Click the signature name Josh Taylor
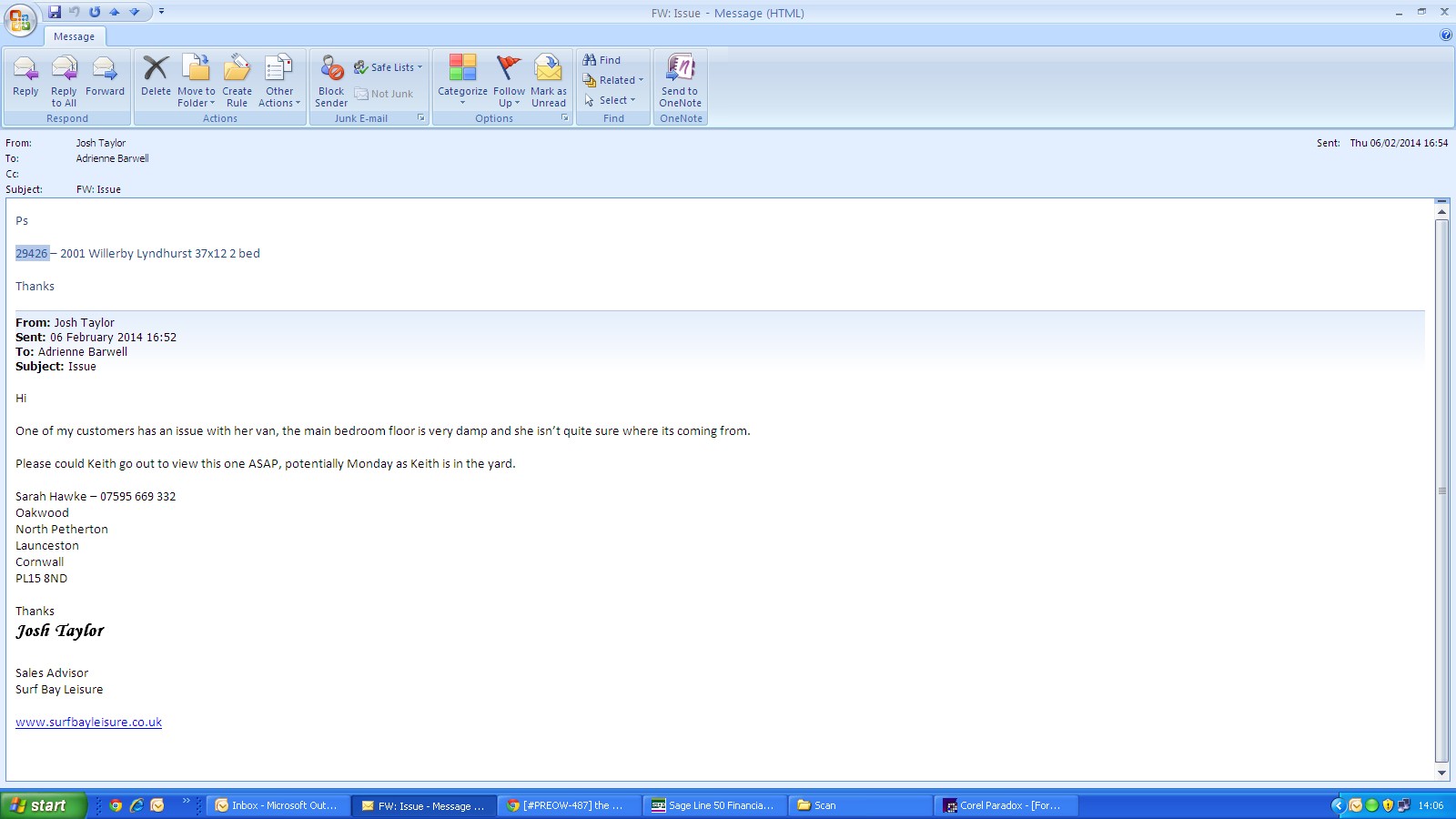 [60, 631]
